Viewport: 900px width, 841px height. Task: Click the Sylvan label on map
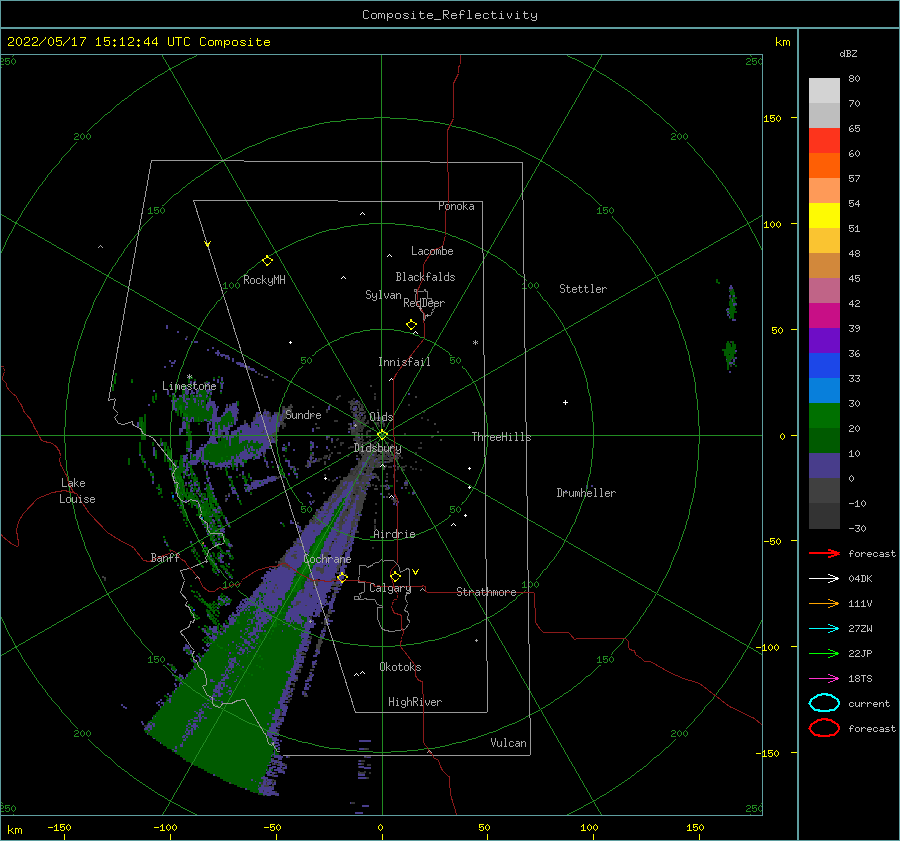(x=383, y=295)
